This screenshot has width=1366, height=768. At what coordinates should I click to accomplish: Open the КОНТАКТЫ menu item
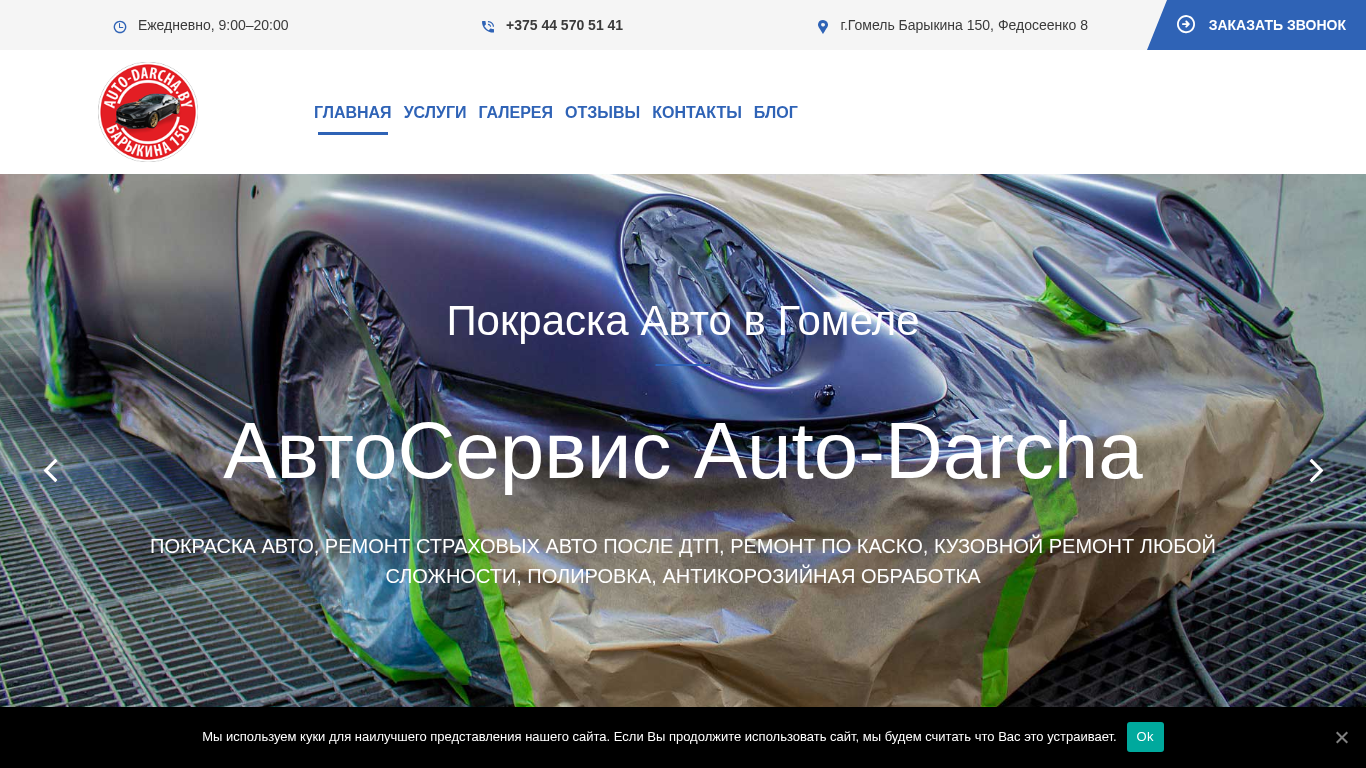[697, 112]
